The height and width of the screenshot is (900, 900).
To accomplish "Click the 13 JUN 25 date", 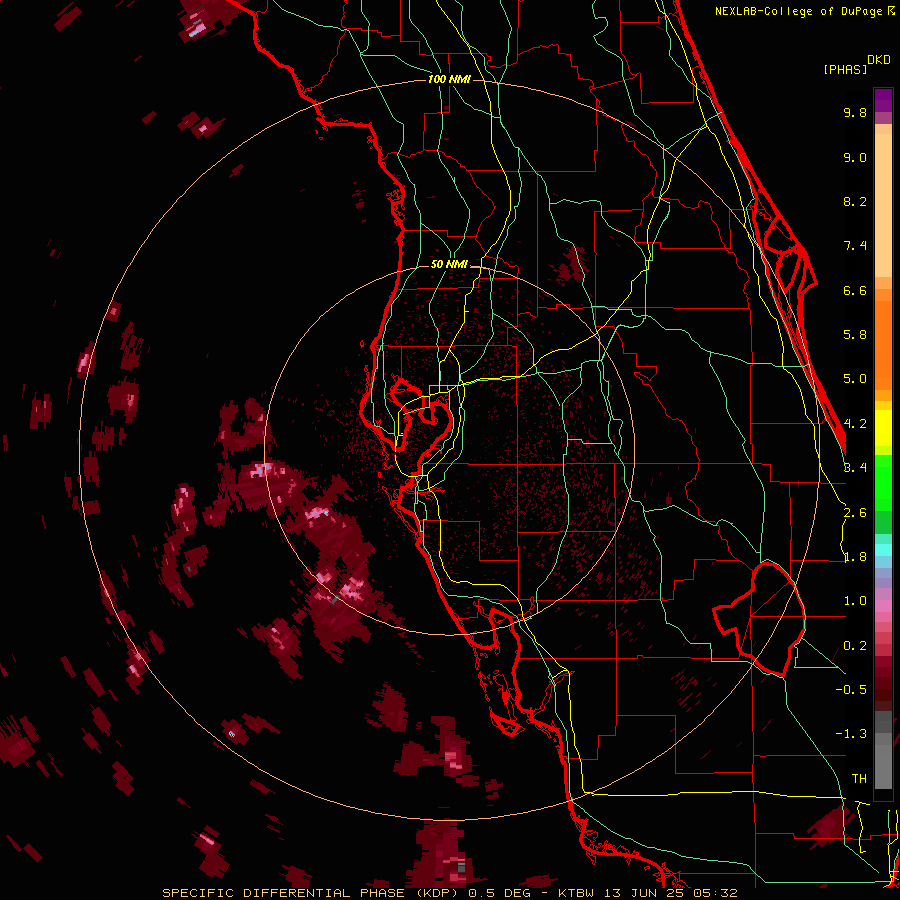I will tap(642, 893).
